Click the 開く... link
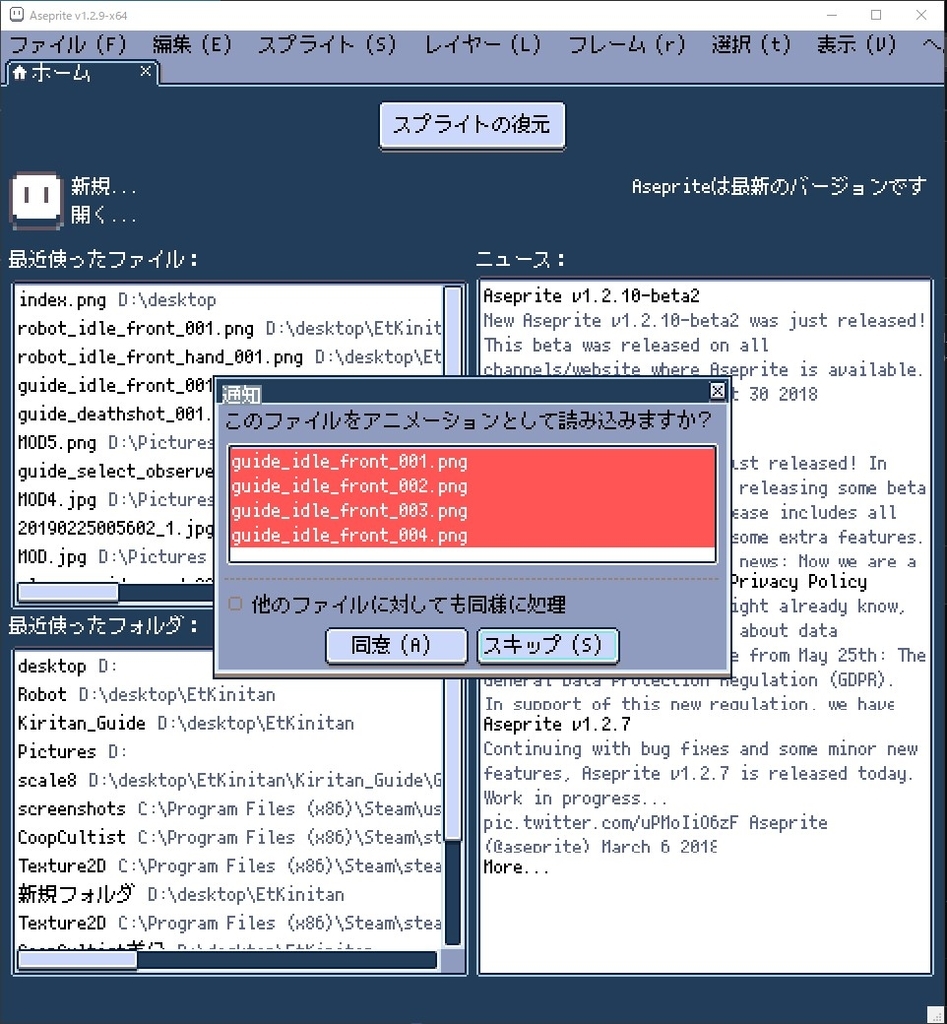Viewport: 947px width, 1024px height. [104, 214]
